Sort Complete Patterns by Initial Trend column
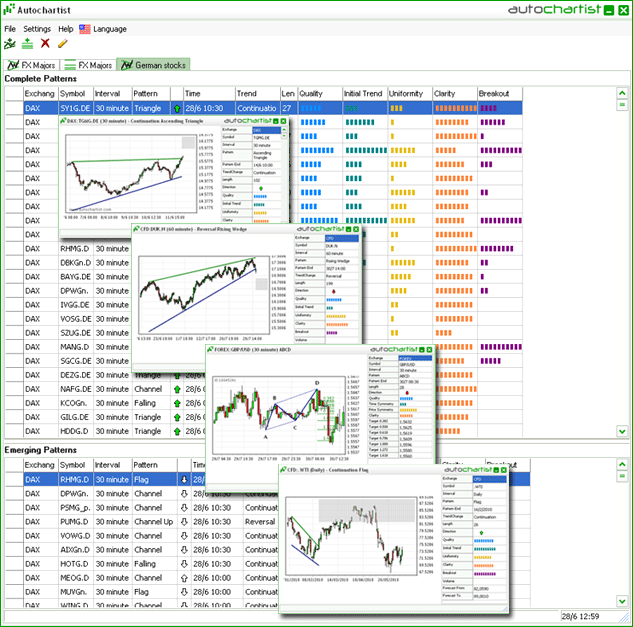This screenshot has height=627, width=633. [x=365, y=94]
